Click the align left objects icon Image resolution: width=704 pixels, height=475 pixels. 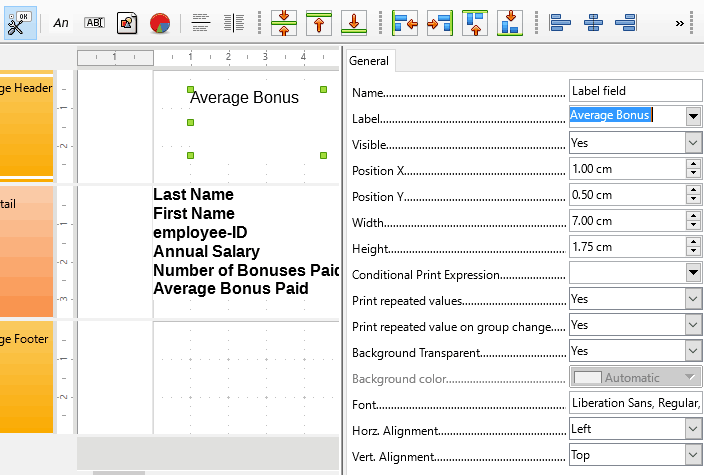(559, 23)
